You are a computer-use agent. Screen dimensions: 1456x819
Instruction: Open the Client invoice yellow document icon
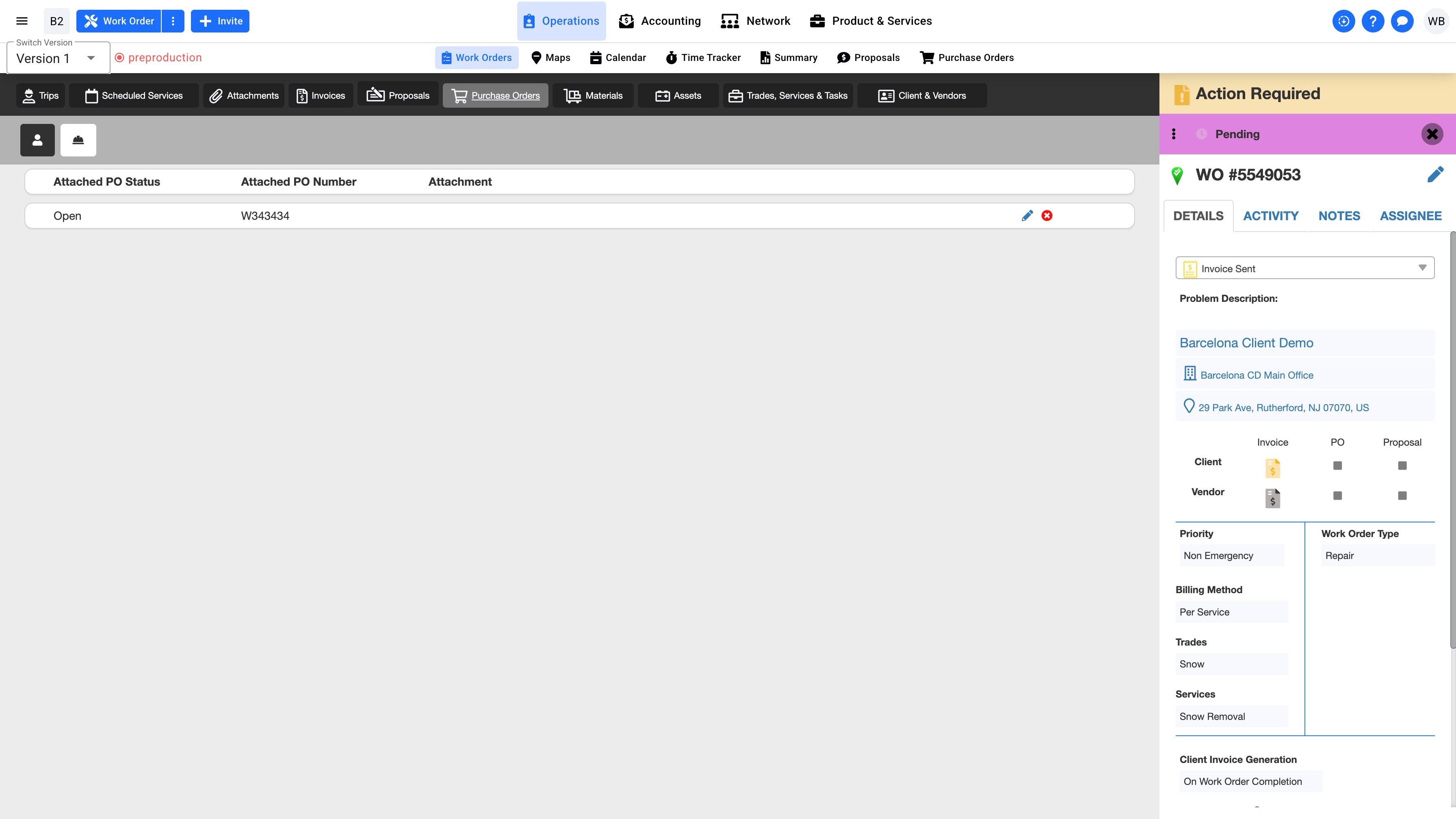click(x=1272, y=468)
